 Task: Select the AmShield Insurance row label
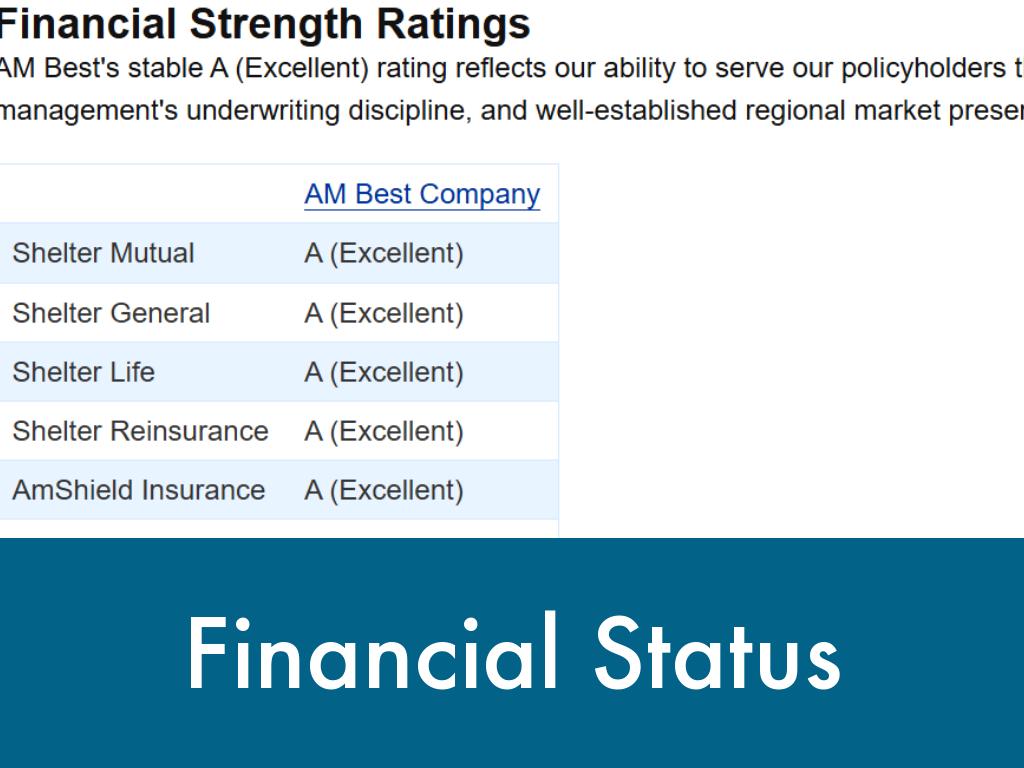[x=138, y=490]
